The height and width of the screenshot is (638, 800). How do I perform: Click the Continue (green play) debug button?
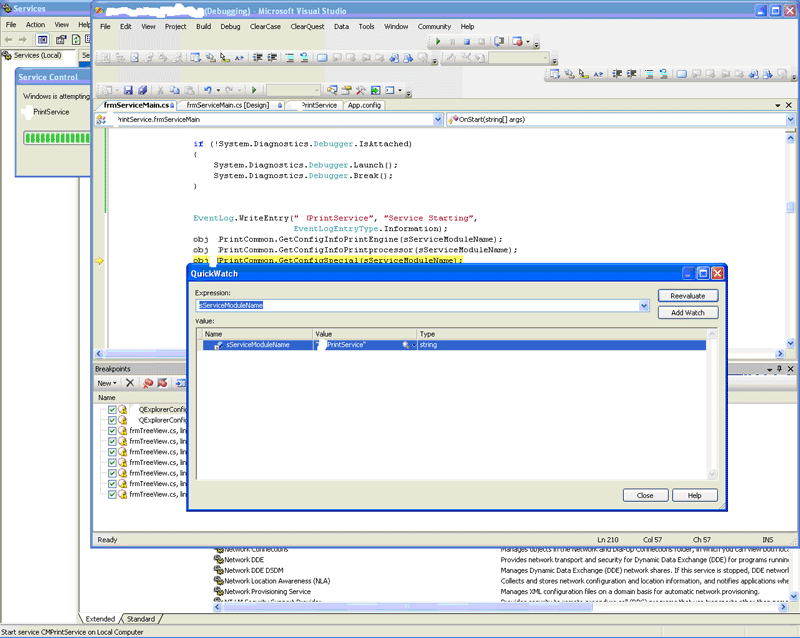[x=438, y=42]
